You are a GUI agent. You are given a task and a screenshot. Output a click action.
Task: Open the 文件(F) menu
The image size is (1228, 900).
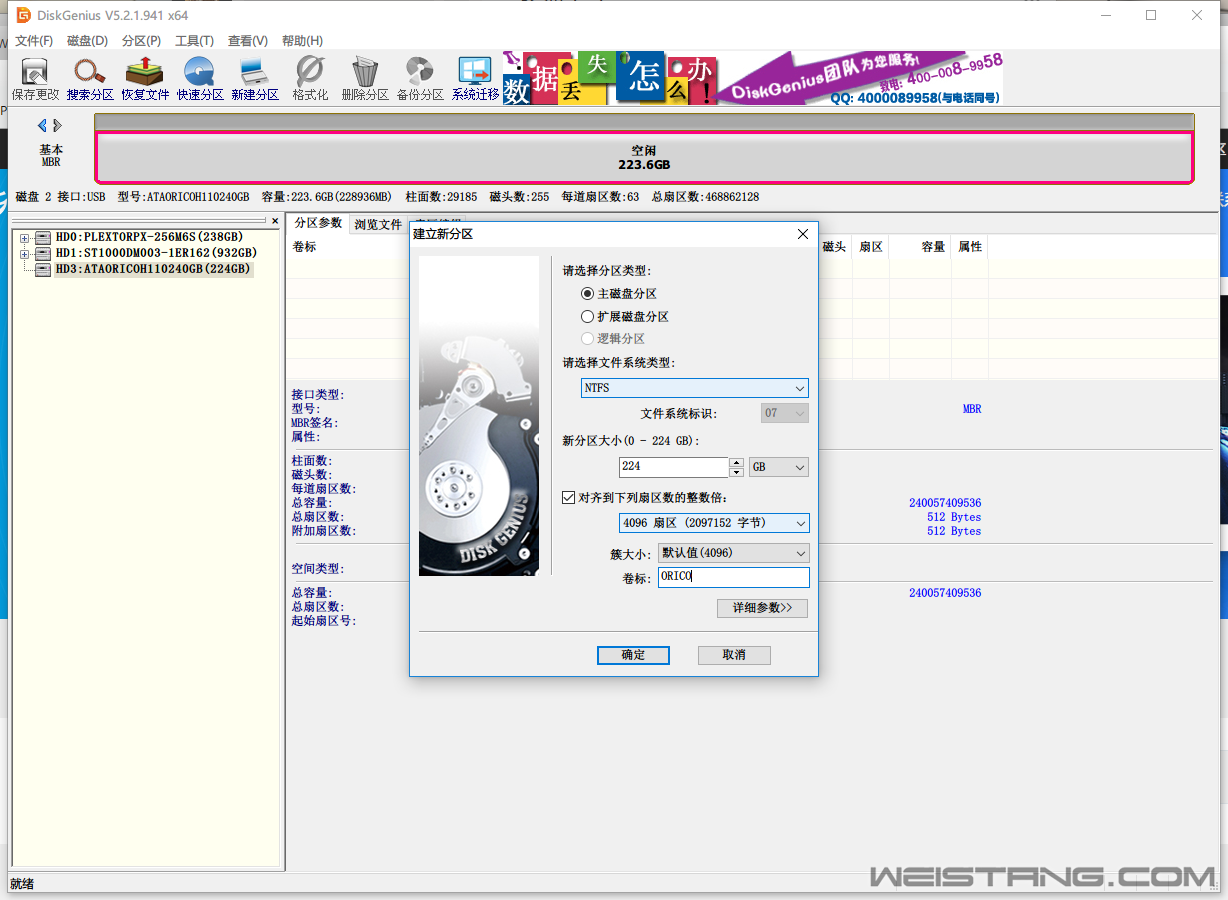pyautogui.click(x=34, y=41)
